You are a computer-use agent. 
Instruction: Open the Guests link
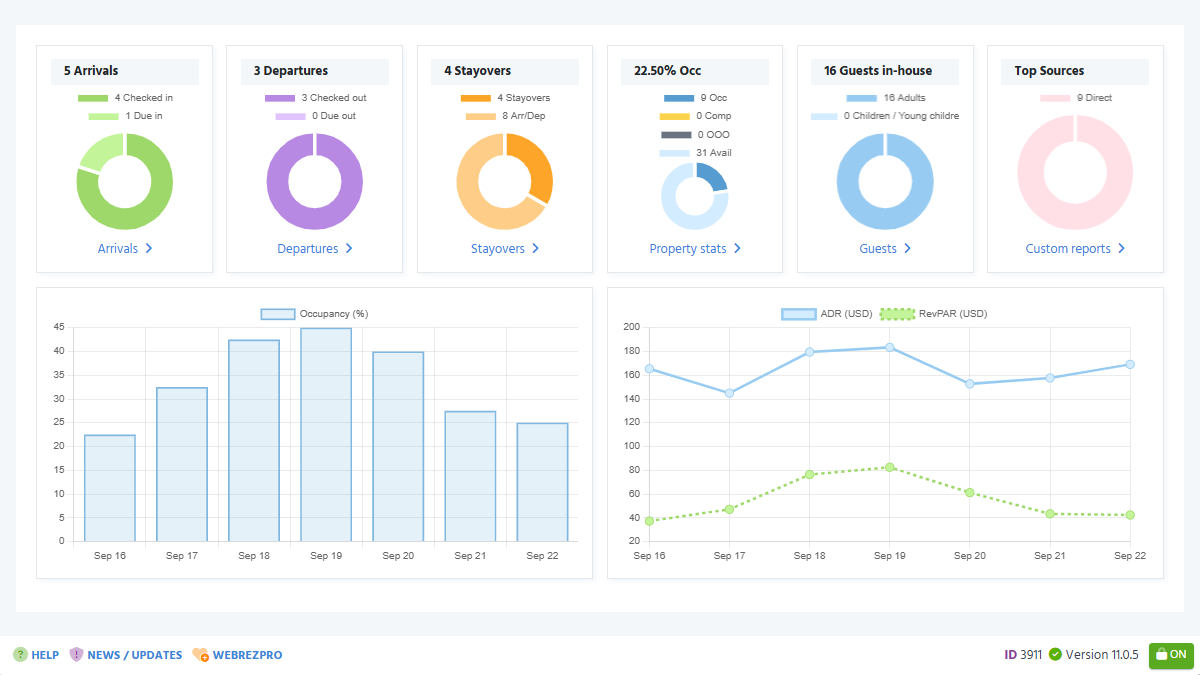(x=885, y=248)
